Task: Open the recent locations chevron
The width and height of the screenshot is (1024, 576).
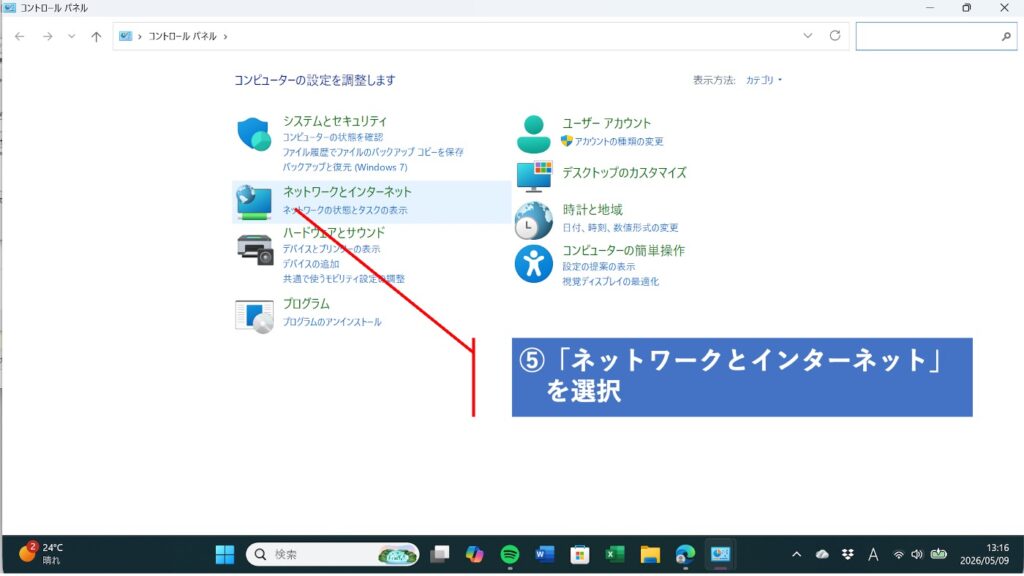Action: [x=72, y=37]
